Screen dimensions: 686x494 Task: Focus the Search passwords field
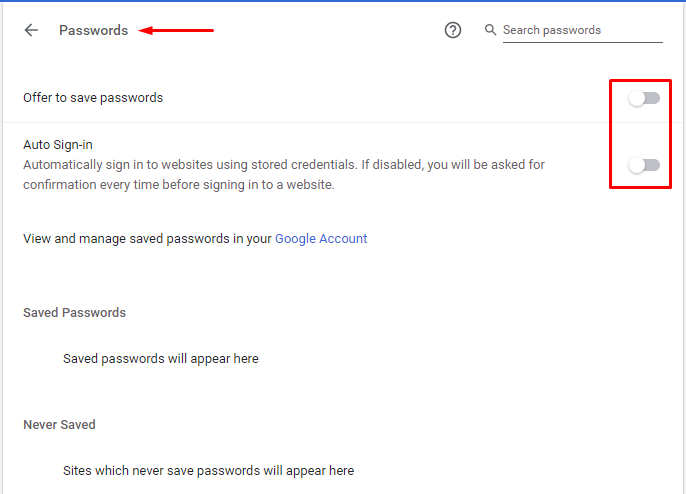pyautogui.click(x=582, y=30)
